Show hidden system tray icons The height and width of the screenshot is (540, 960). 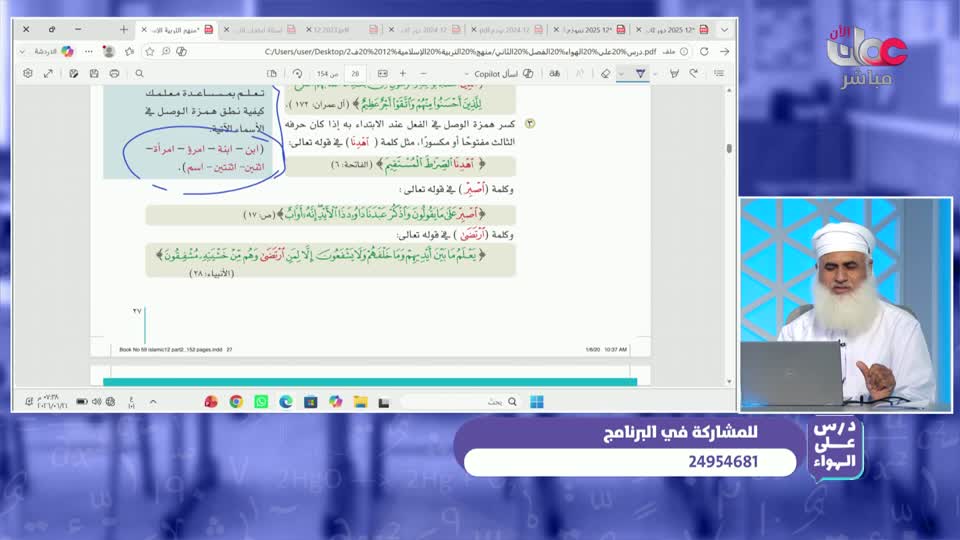point(153,402)
